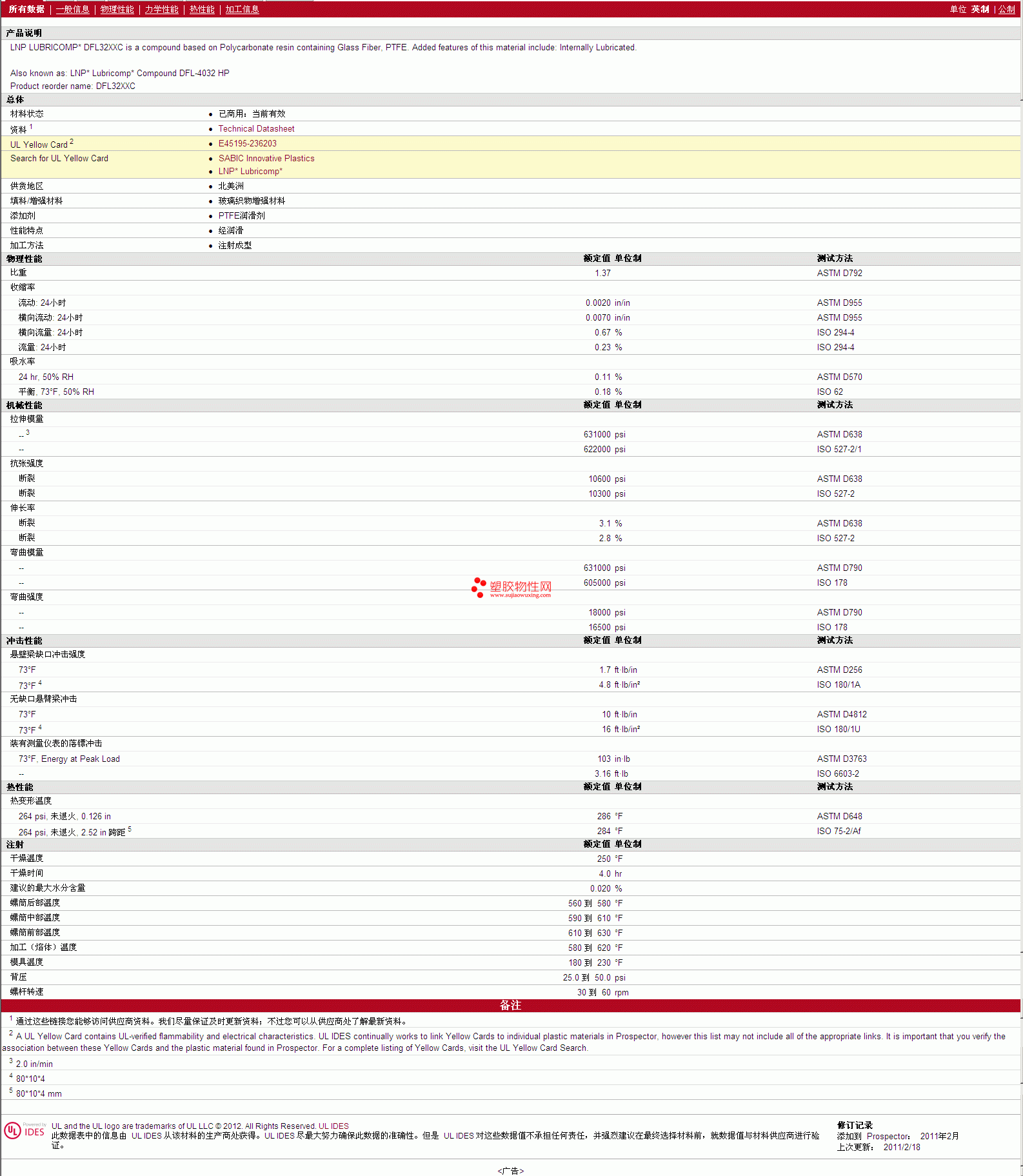
Task: Select the 比重 value 1.37
Action: (x=602, y=274)
